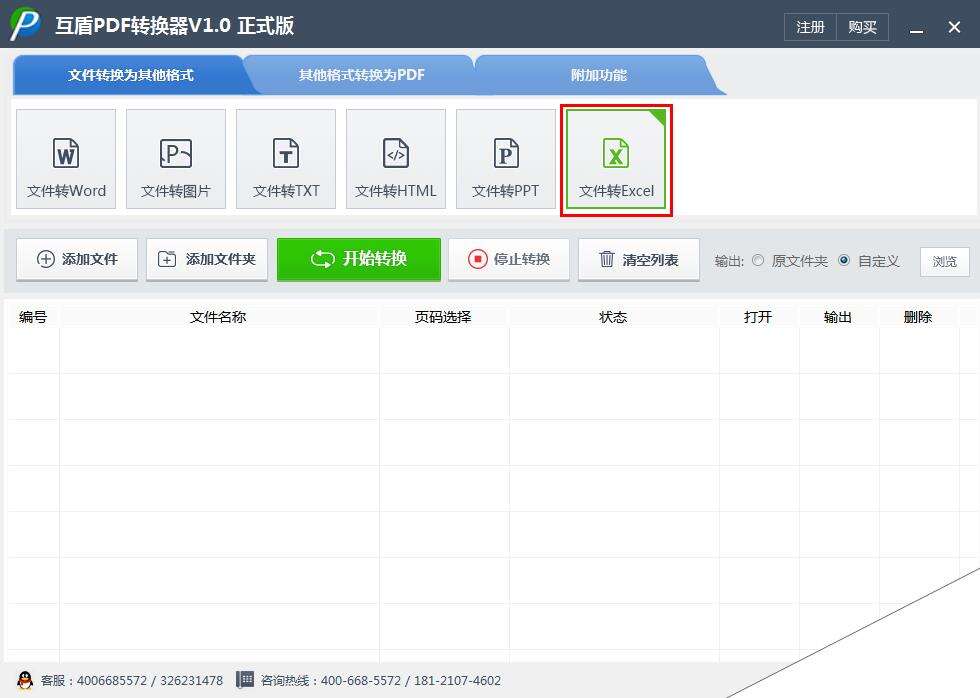
Task: Select the 文件转Word conversion icon
Action: 66,159
